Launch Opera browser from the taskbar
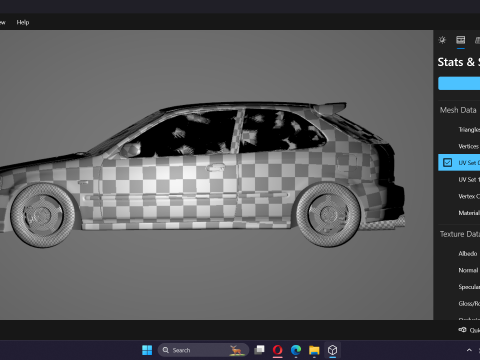480x360 pixels. 278,350
